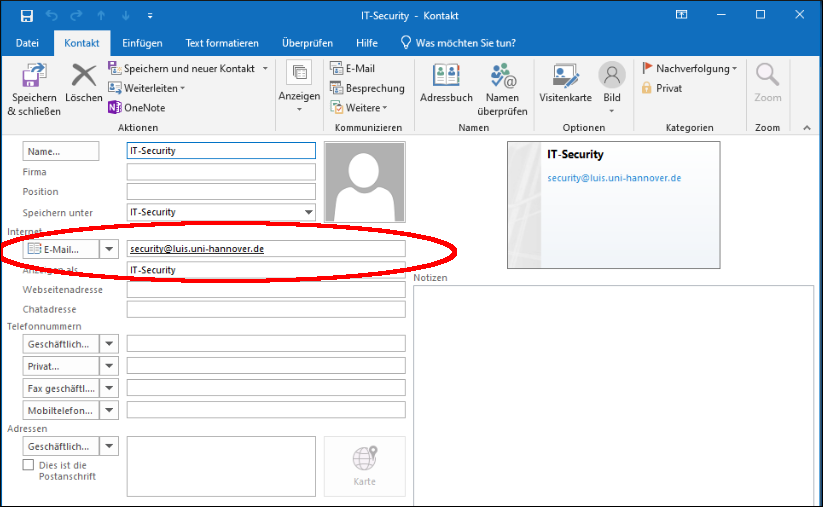The height and width of the screenshot is (507, 823).
Task: Click Mobiltelefon number input field
Action: pos(266,410)
